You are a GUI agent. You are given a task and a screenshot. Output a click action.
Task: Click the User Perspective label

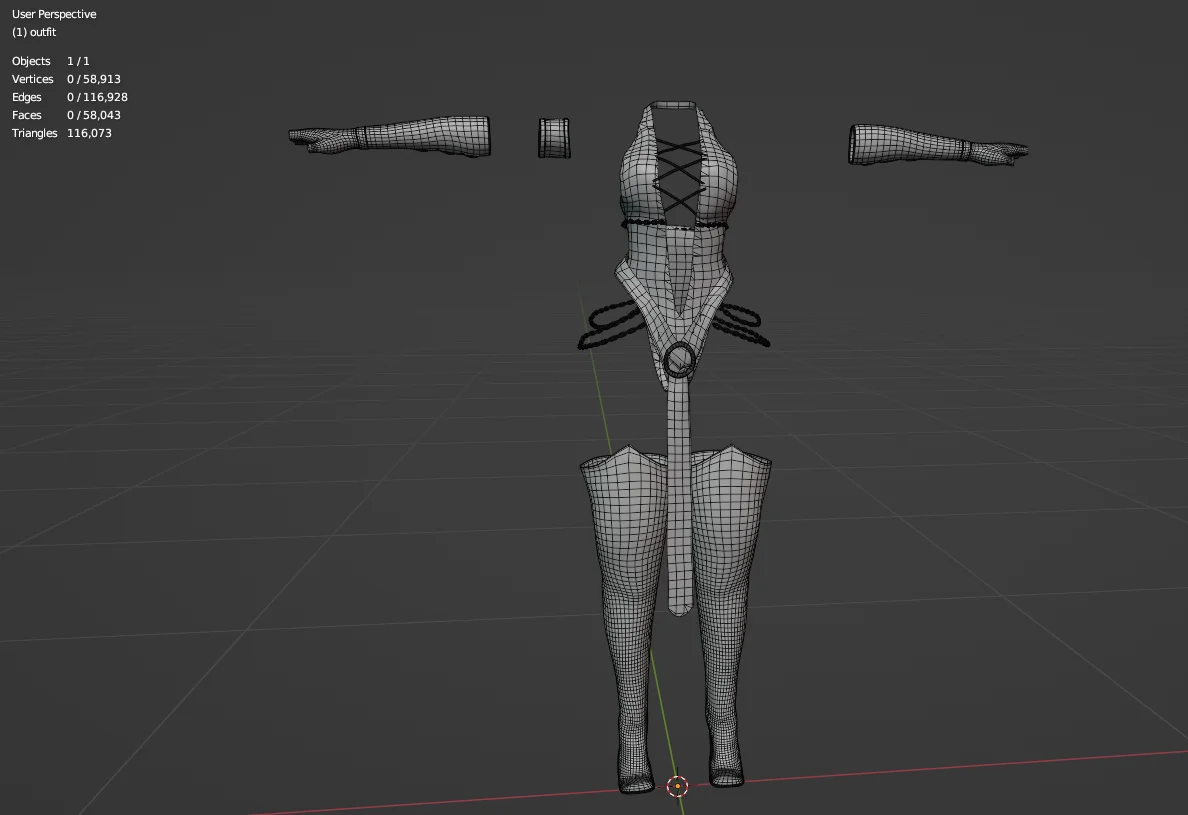pos(53,13)
